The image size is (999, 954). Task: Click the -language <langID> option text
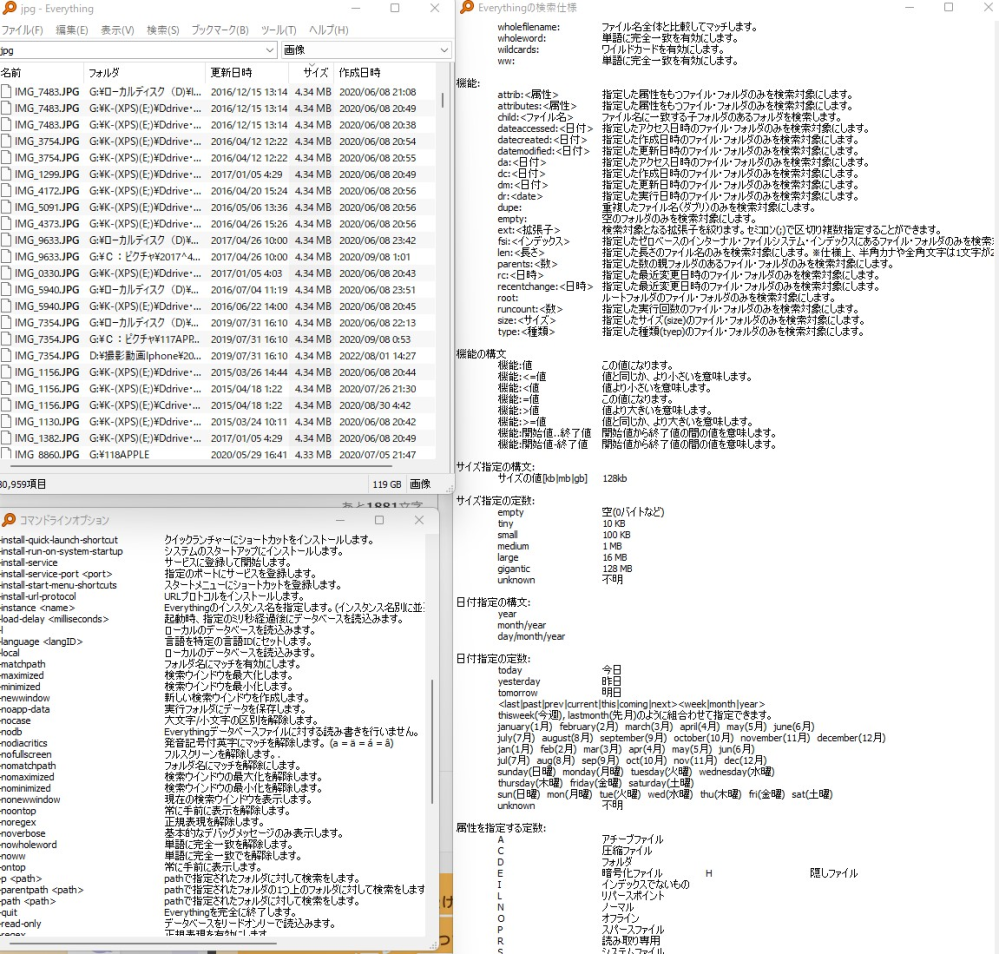coord(41,641)
